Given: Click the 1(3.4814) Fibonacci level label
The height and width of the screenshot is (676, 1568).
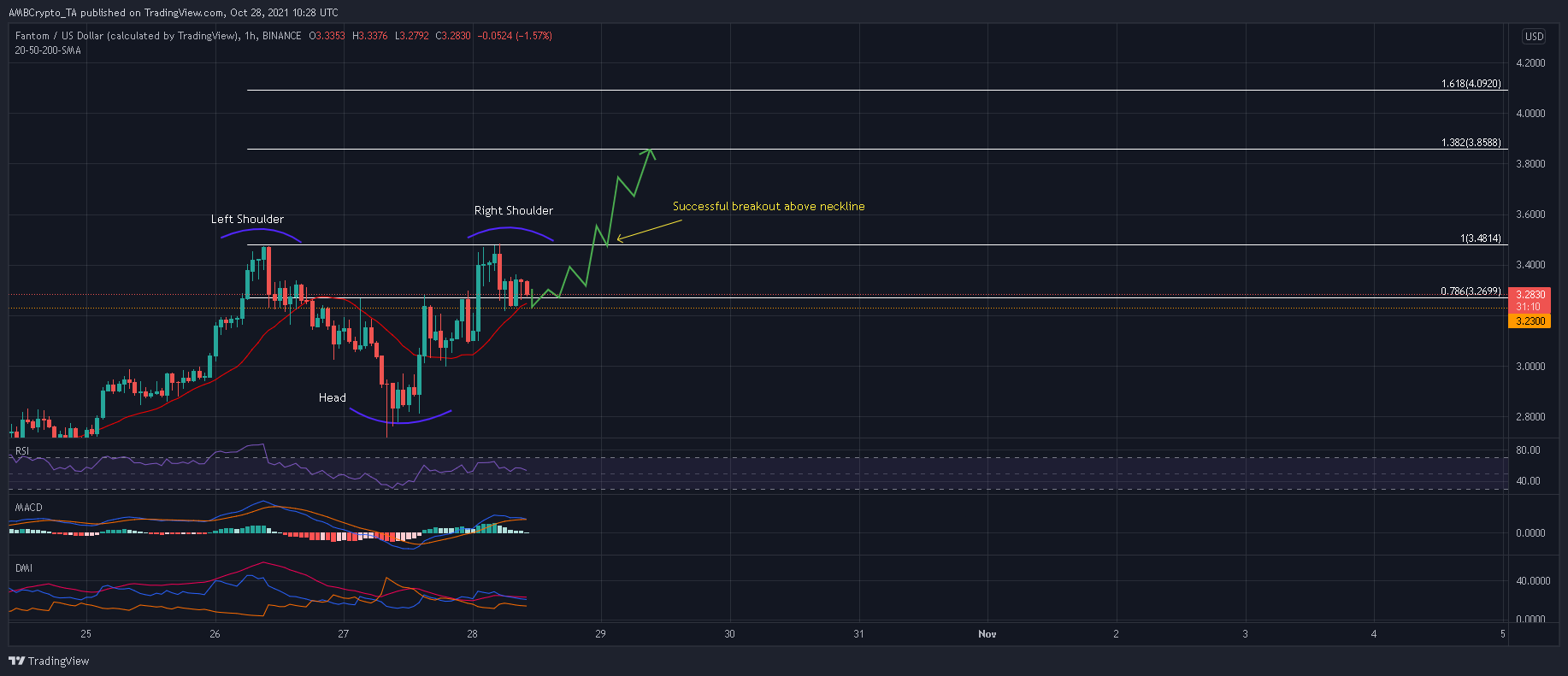Looking at the screenshot, I should (x=1481, y=238).
